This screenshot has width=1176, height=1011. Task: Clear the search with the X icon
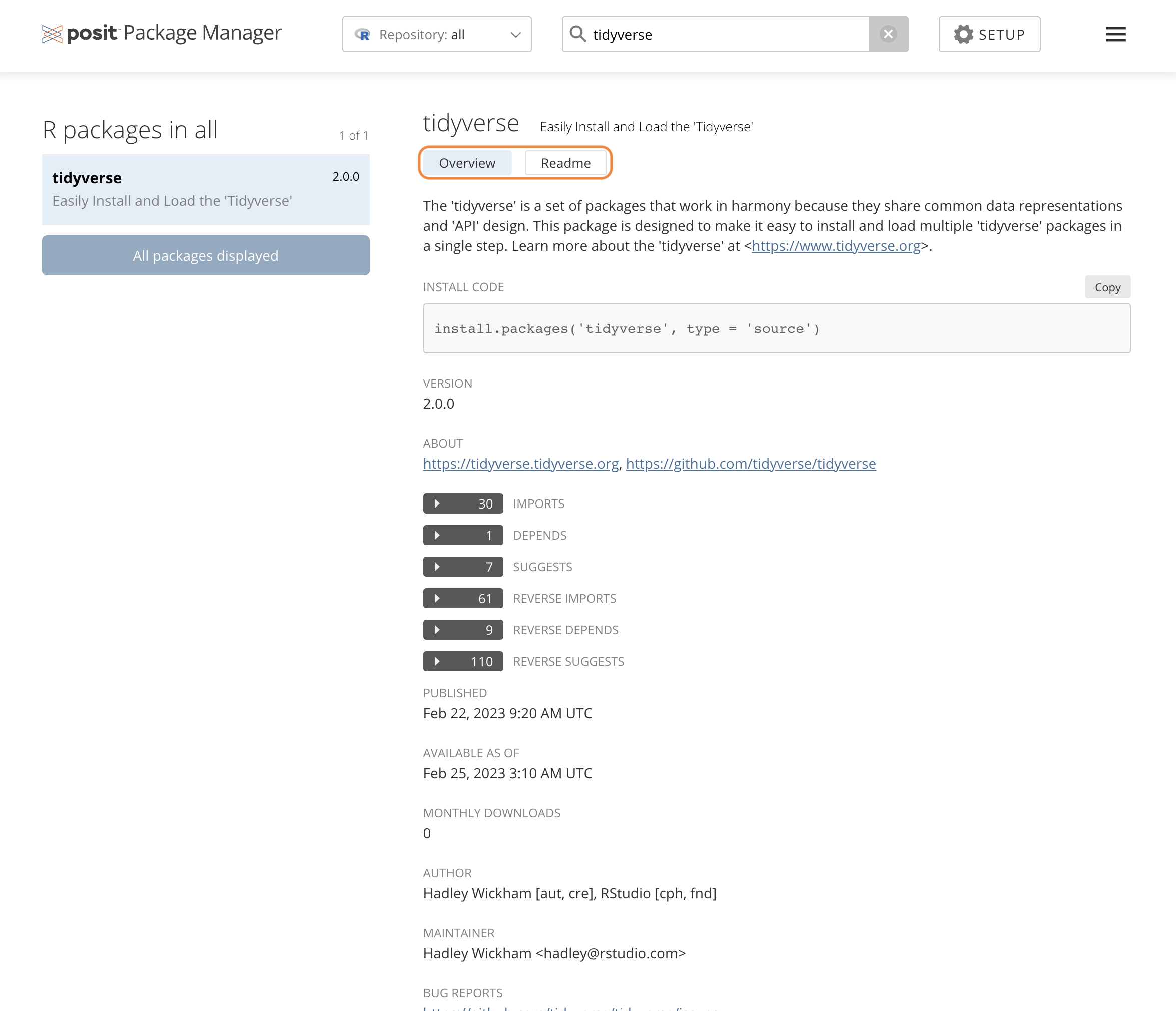[x=888, y=34]
